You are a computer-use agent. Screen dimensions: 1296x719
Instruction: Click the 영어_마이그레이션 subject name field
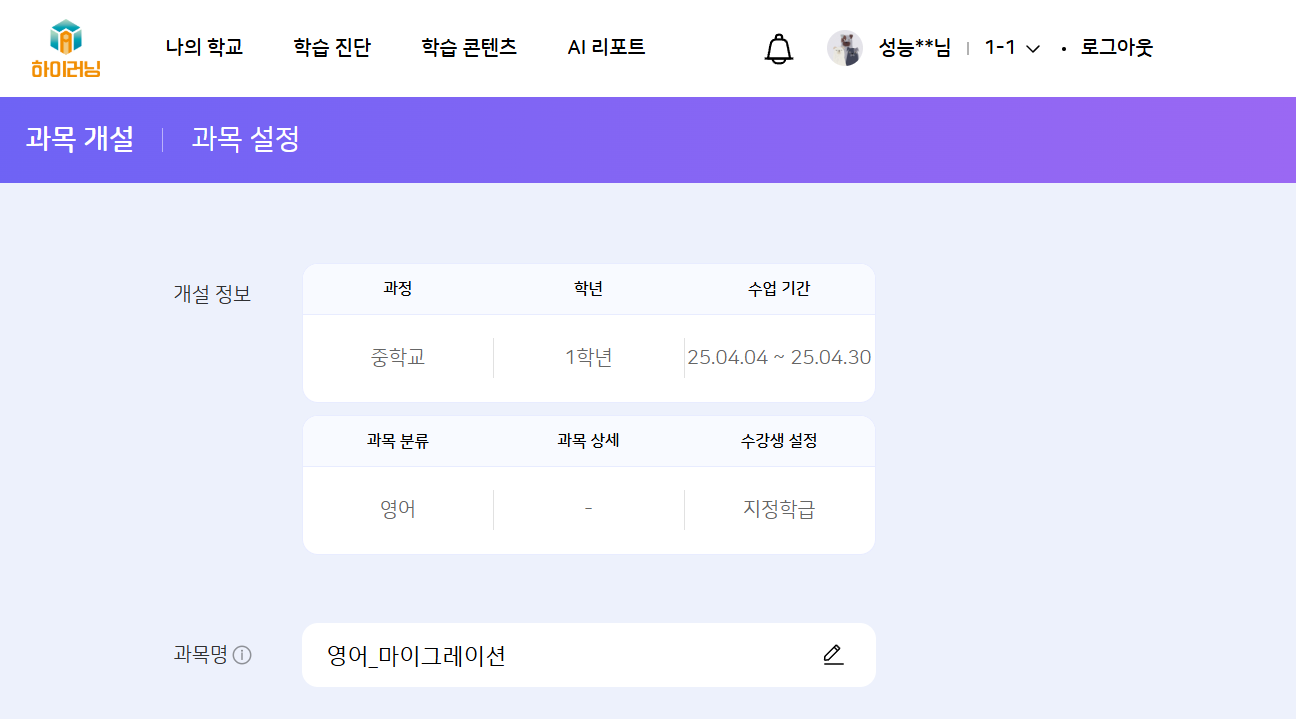point(560,656)
